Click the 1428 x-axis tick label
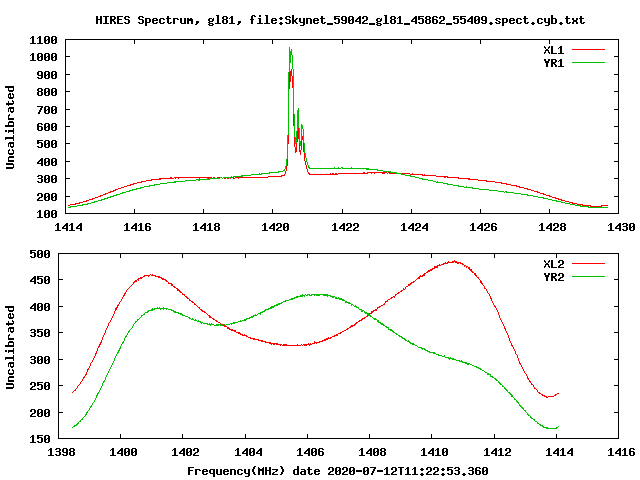640x480 pixels. pos(552,227)
